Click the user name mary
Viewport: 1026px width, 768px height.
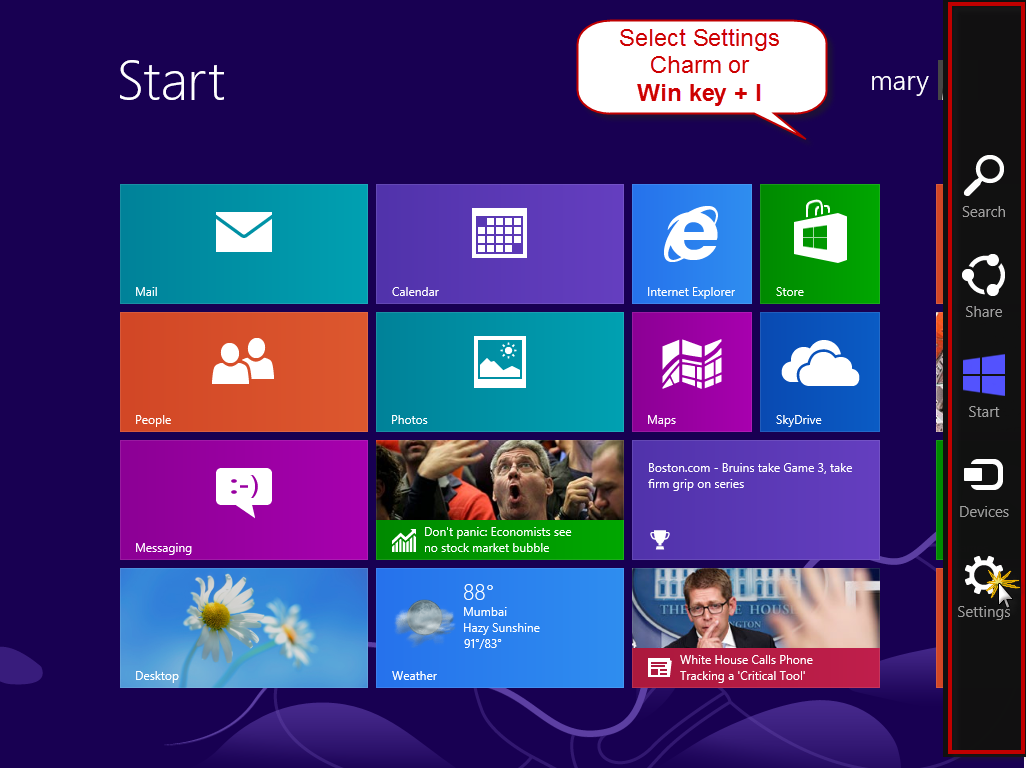tap(899, 82)
